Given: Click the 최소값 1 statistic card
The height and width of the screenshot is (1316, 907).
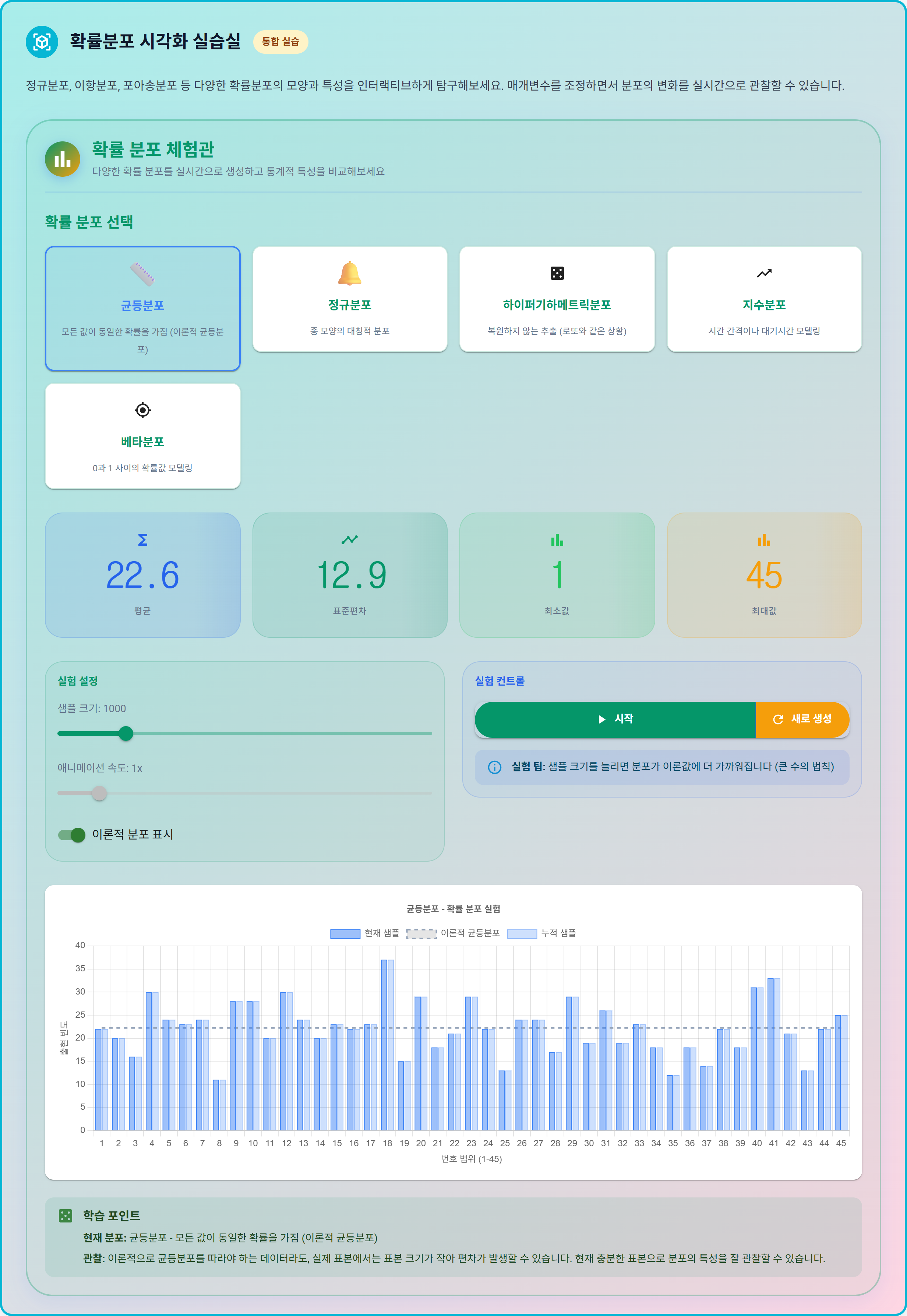Looking at the screenshot, I should pos(557,575).
